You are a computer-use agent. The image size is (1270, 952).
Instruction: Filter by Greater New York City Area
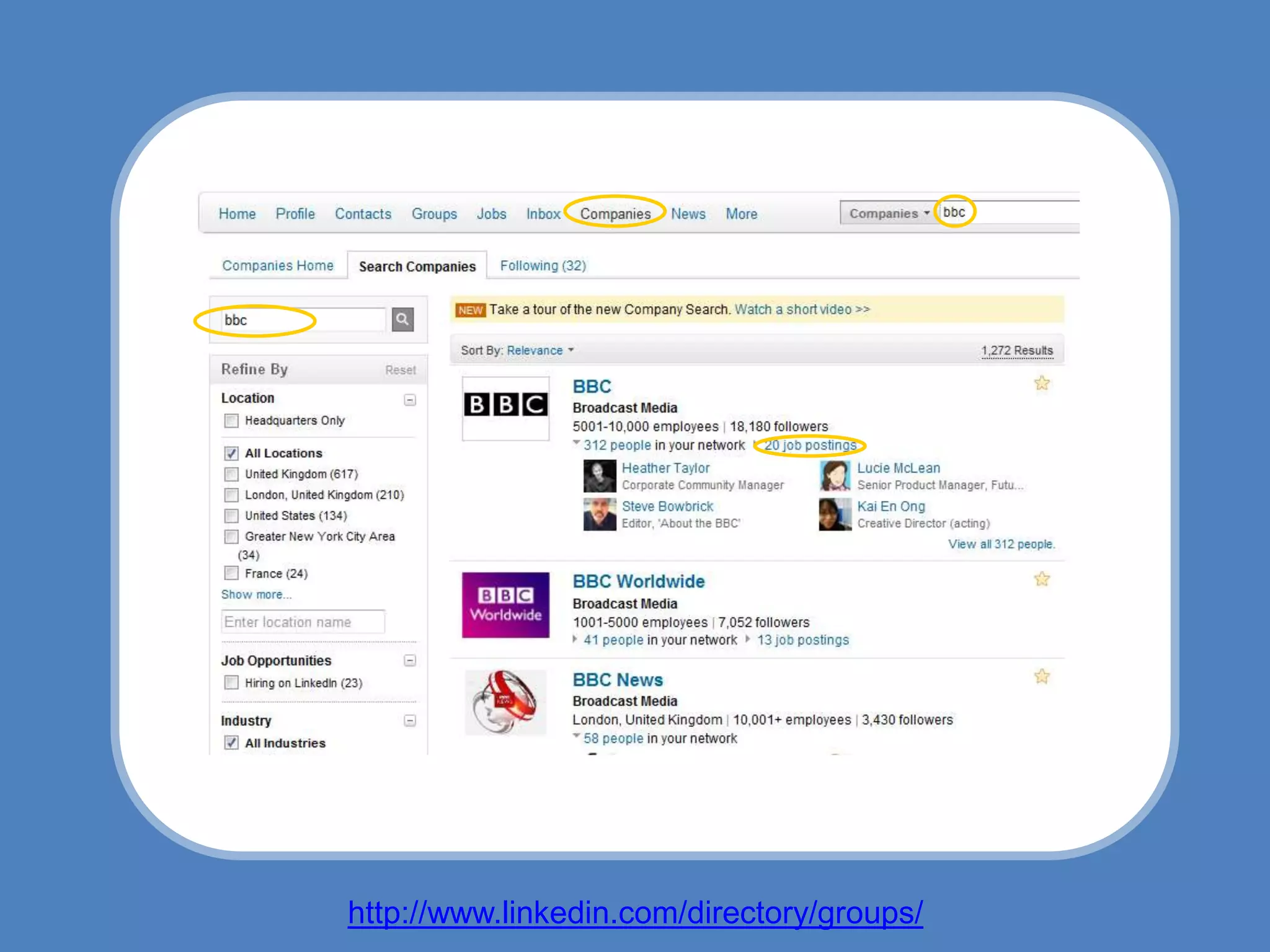pos(231,536)
